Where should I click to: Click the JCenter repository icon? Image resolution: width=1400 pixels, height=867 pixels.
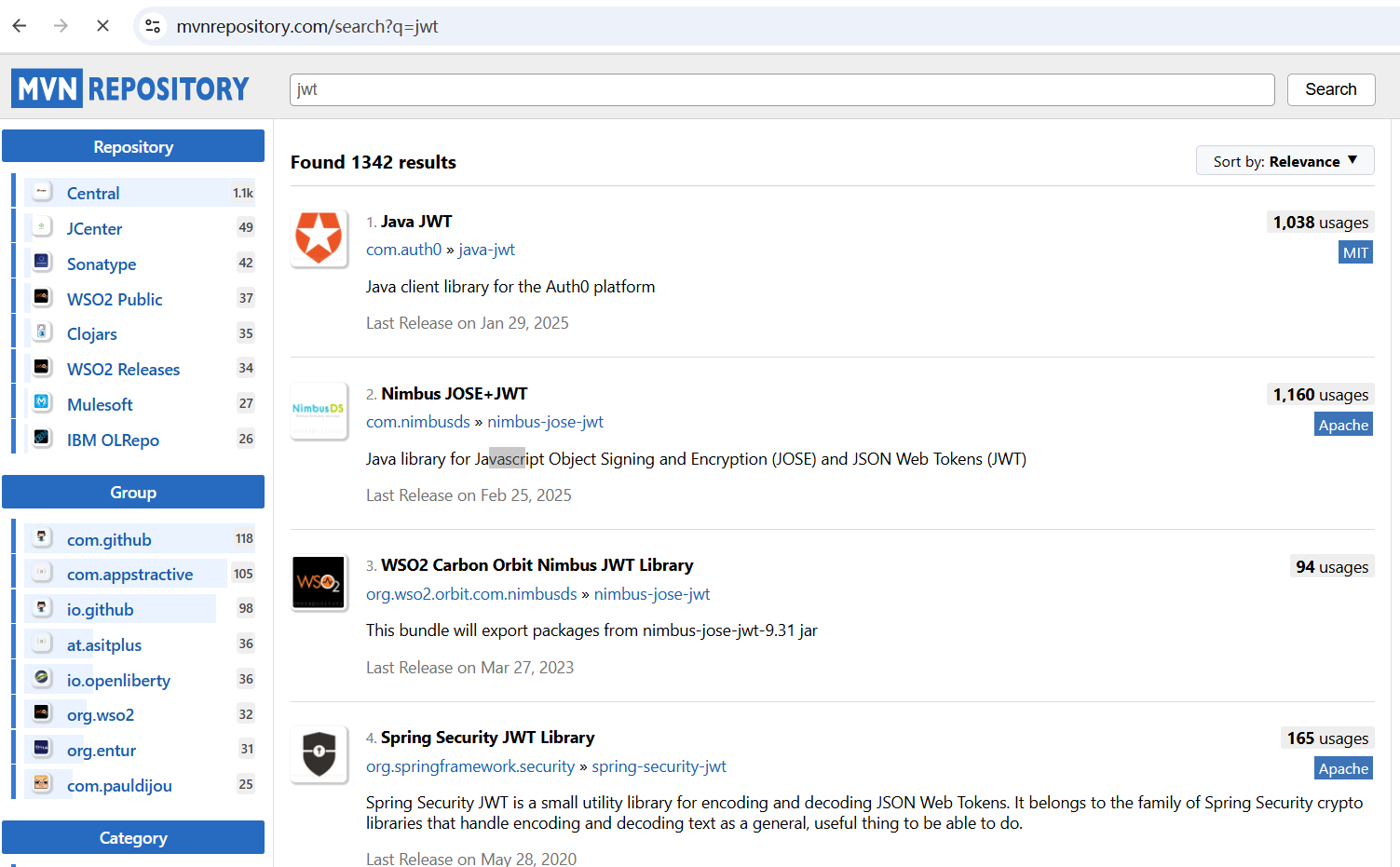(x=42, y=227)
